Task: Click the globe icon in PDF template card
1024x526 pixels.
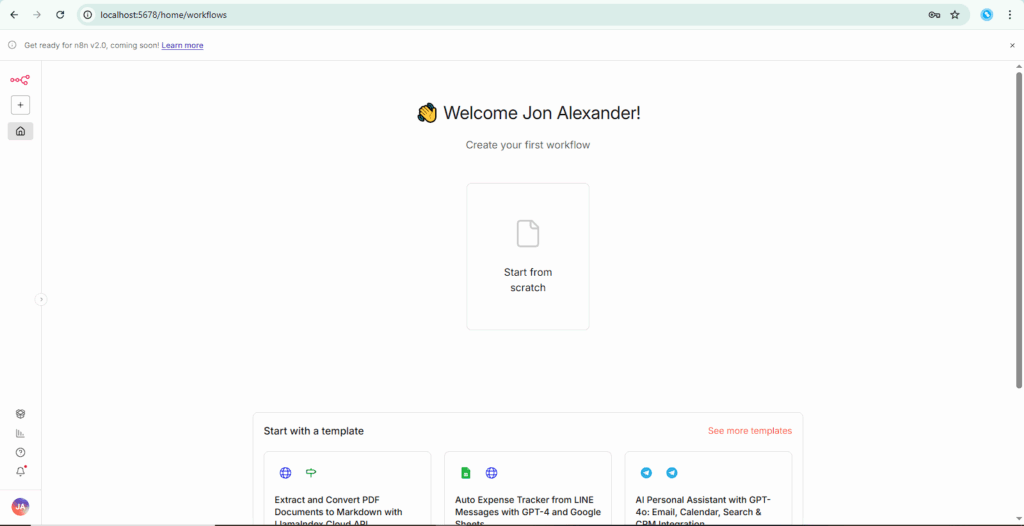Action: [285, 473]
